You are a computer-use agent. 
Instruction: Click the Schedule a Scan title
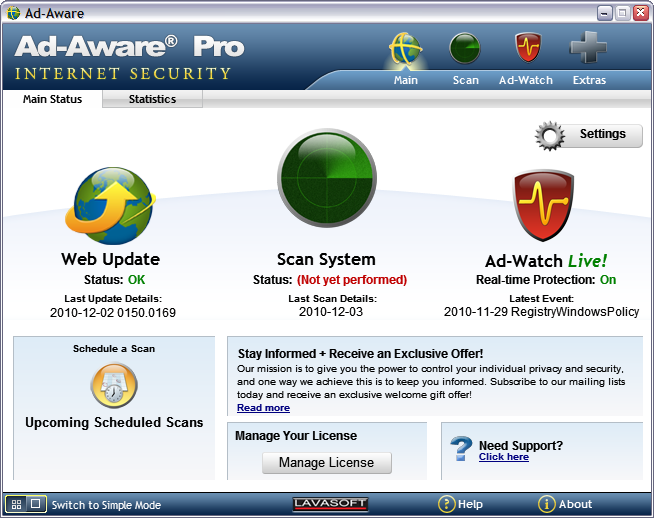tap(114, 349)
